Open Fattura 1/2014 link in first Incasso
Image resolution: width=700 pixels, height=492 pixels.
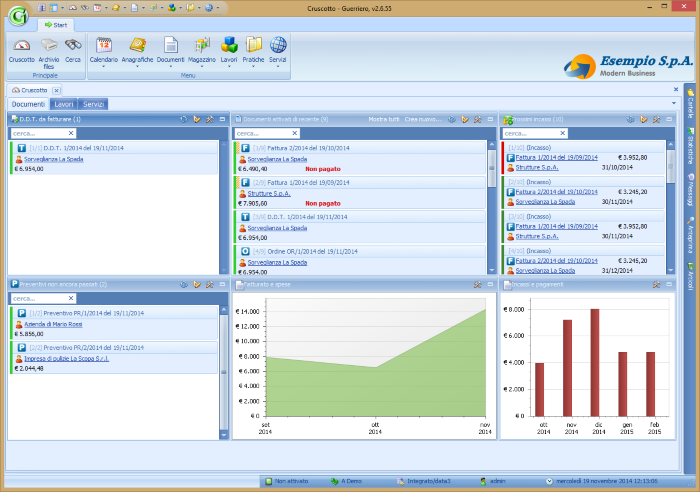tap(556, 158)
